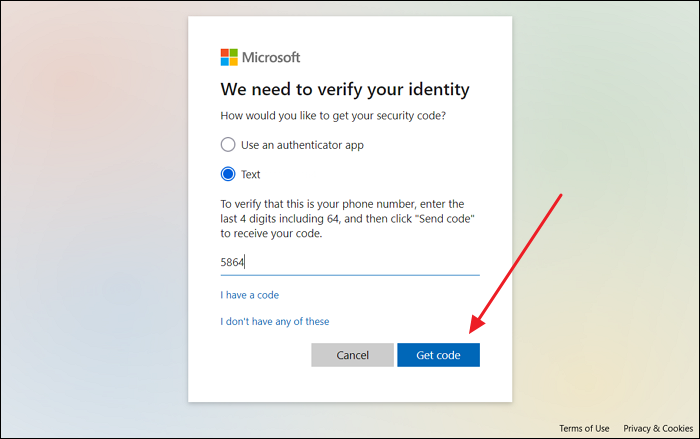Screen dimensions: 700x439
Task: Click the "How would you like" question text
Action: click(x=333, y=116)
